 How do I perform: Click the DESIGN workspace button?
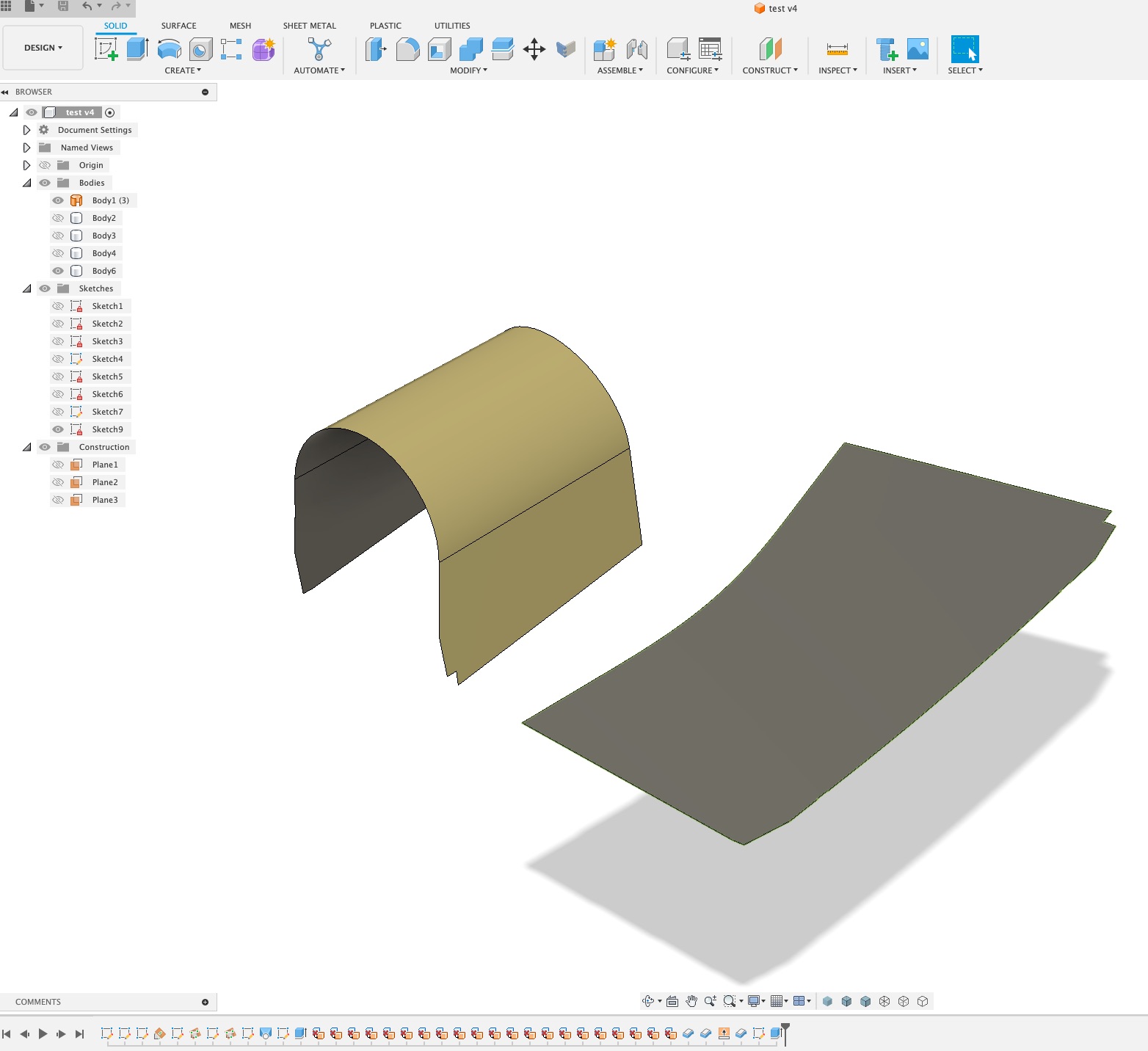[42, 47]
